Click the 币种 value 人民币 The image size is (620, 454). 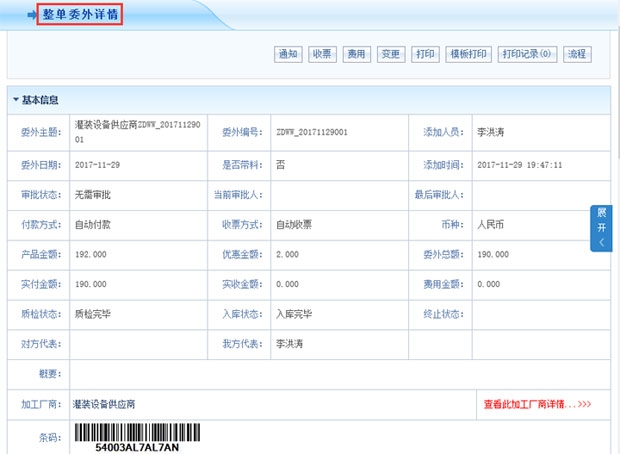point(490,225)
